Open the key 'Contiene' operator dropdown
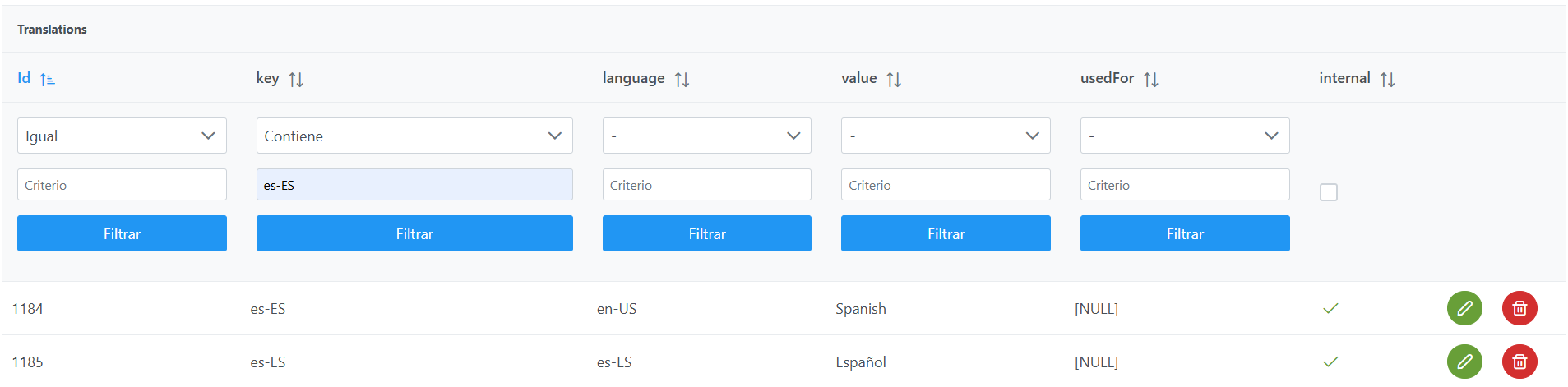 pyautogui.click(x=414, y=136)
